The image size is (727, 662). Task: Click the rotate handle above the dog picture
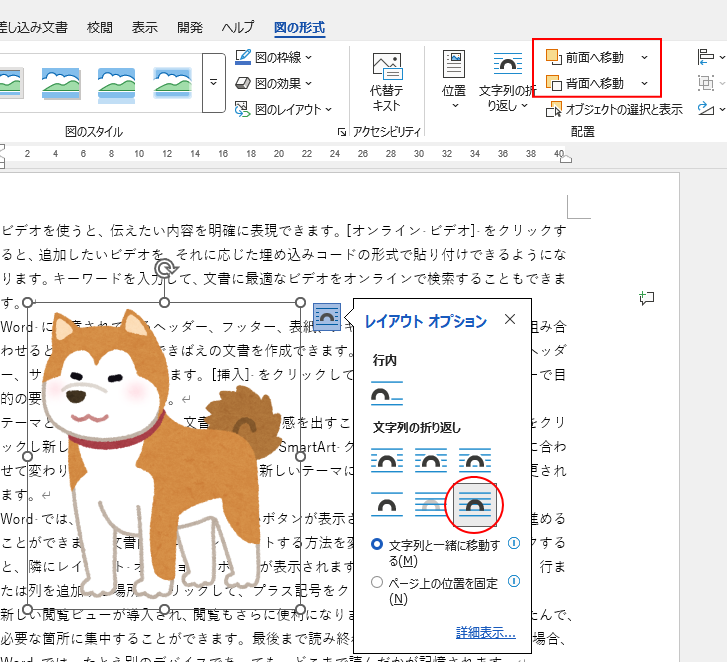[x=166, y=268]
